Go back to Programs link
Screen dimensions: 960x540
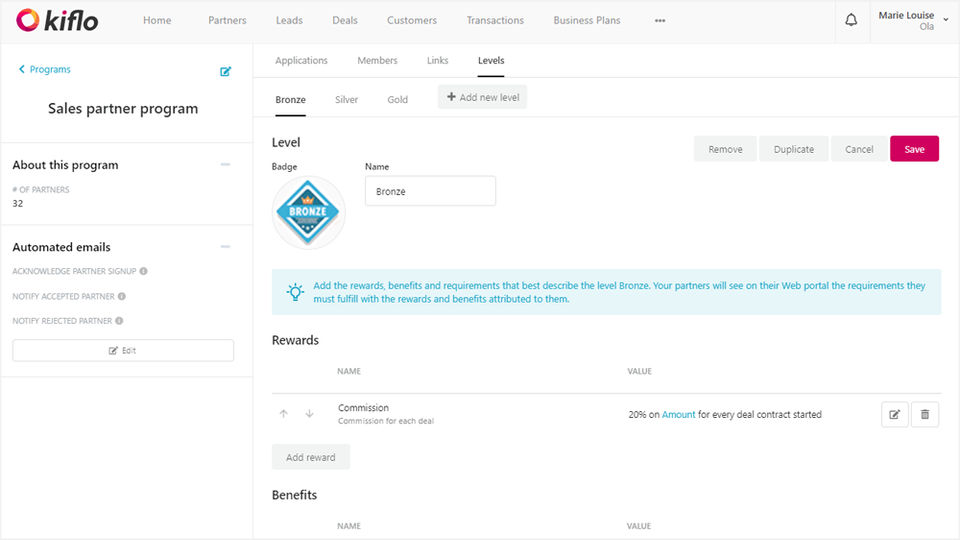(45, 70)
